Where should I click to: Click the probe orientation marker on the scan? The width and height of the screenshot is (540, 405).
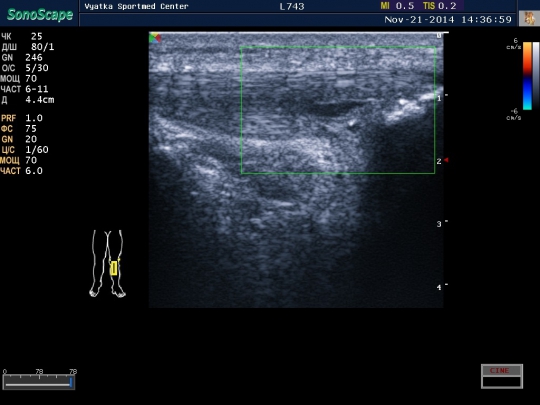(x=155, y=38)
